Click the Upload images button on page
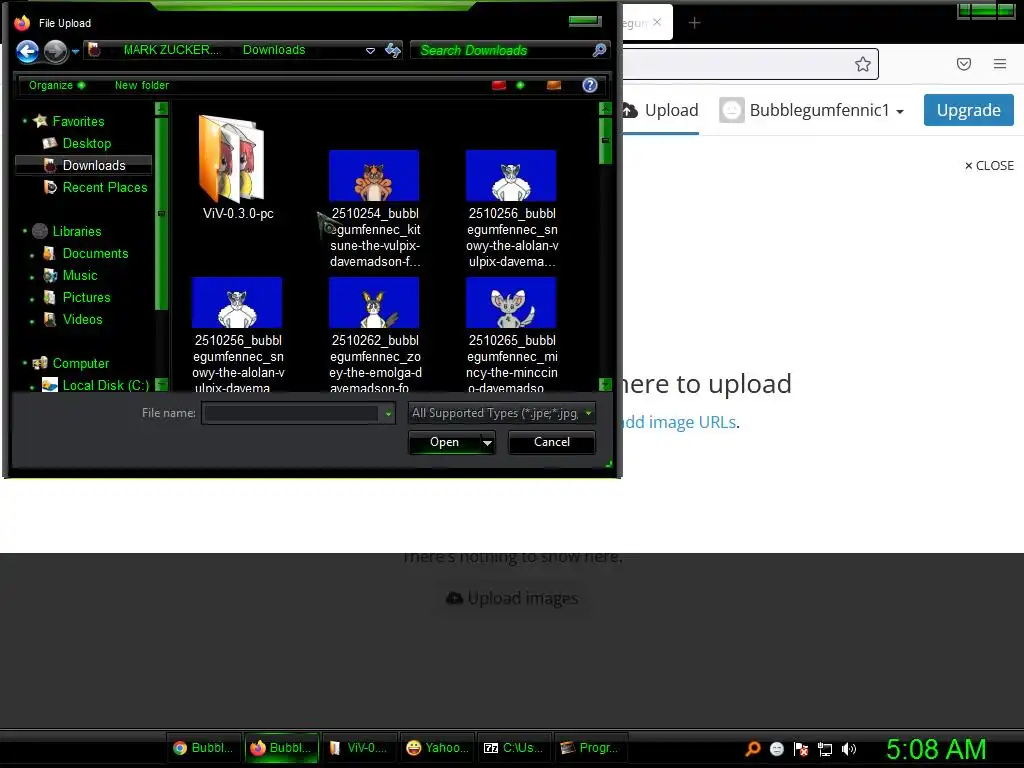Image resolution: width=1024 pixels, height=768 pixels. [x=512, y=598]
